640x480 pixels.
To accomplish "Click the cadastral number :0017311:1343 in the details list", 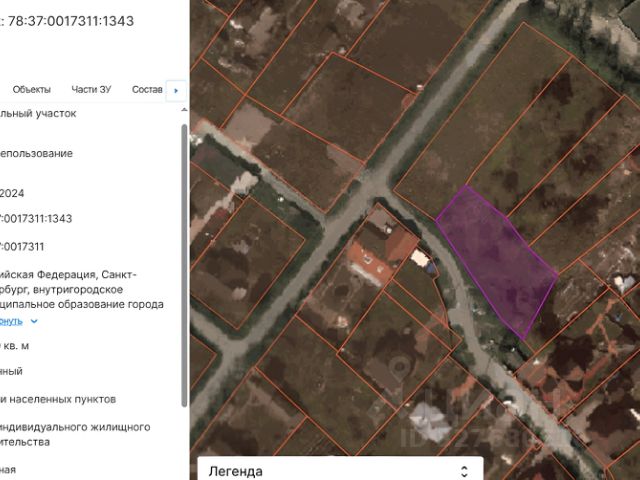I will [x=36, y=218].
